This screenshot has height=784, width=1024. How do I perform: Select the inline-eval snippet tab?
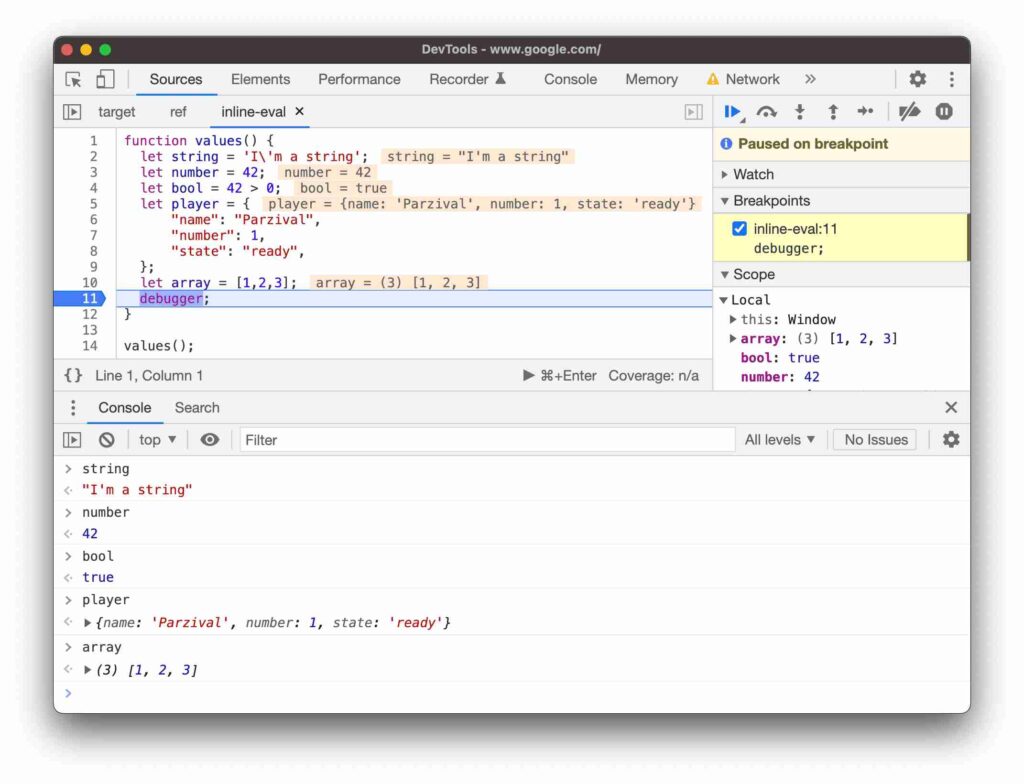[253, 112]
